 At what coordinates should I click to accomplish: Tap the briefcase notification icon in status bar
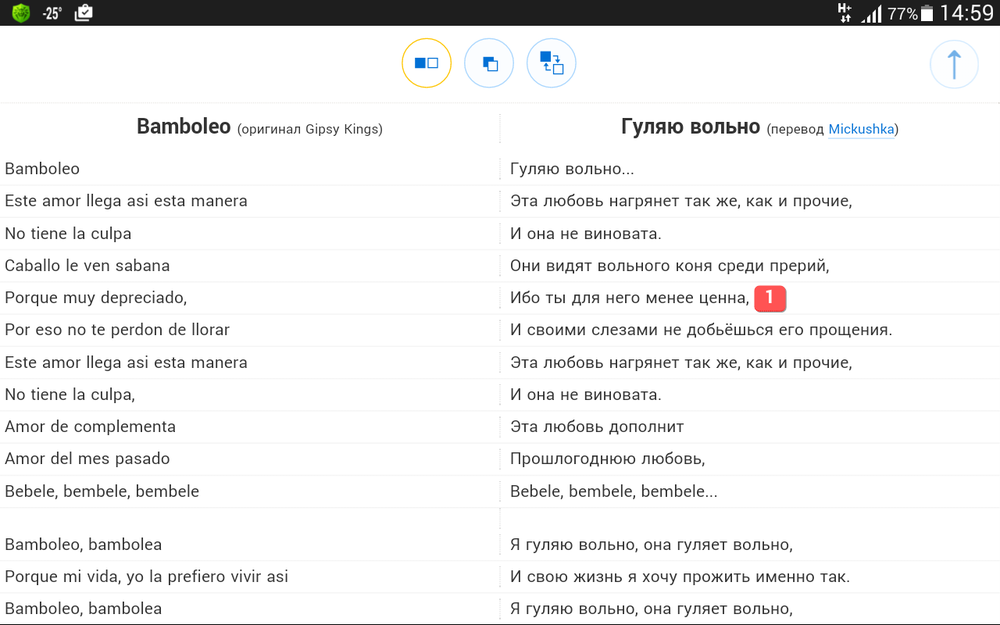click(x=84, y=13)
